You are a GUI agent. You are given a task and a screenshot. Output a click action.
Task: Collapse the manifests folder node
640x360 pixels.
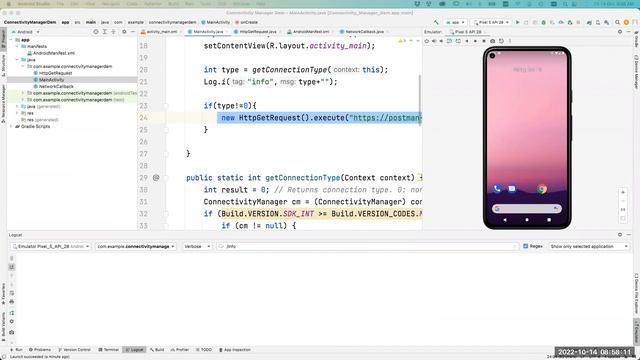[17, 47]
